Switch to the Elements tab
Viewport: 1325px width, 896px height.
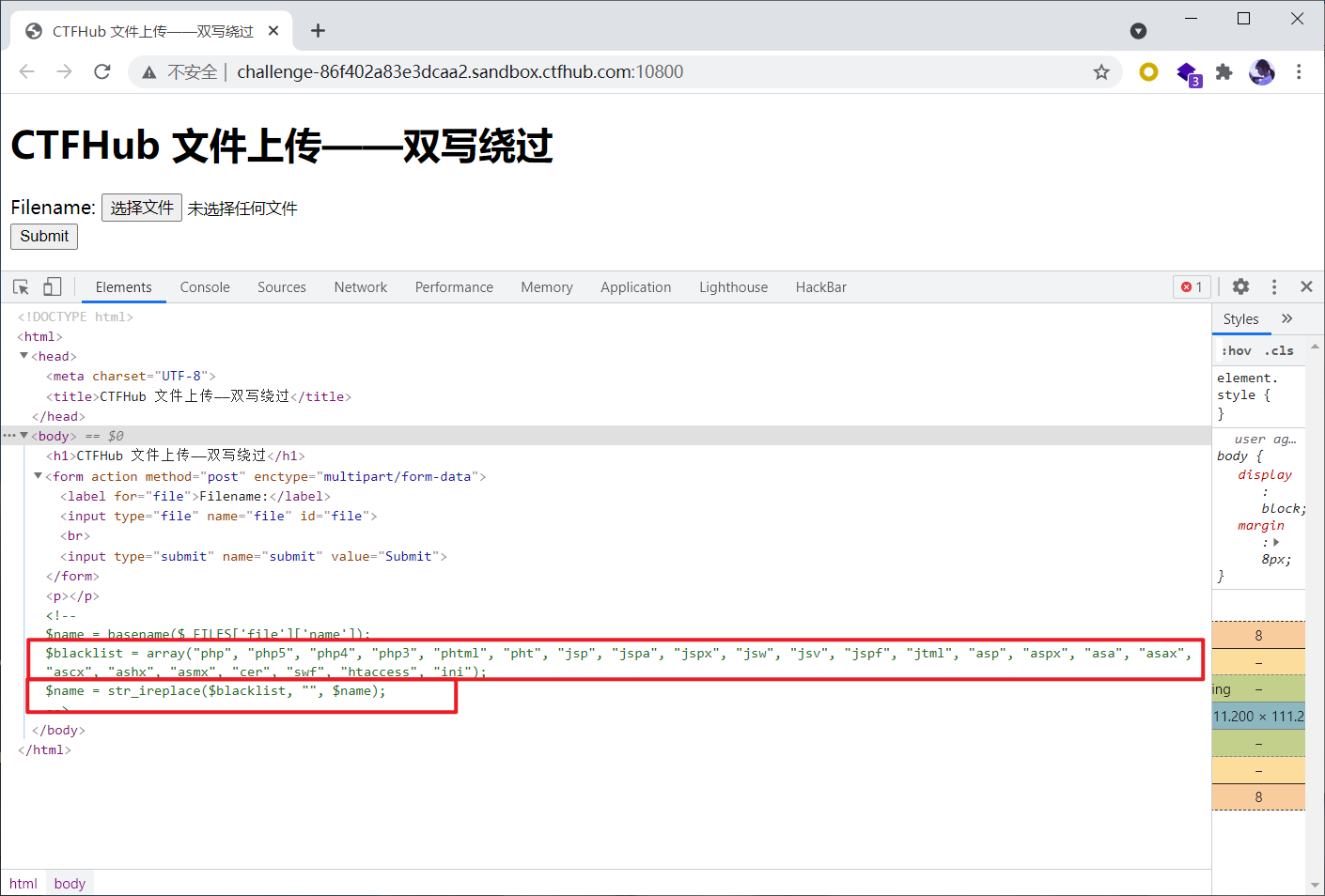(124, 287)
